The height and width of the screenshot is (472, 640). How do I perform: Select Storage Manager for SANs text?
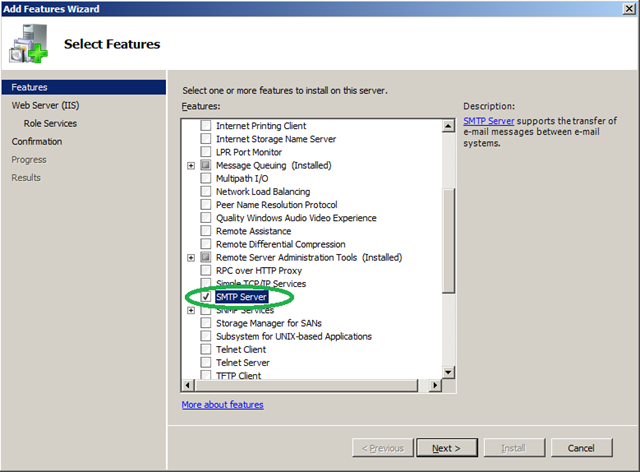269,323
